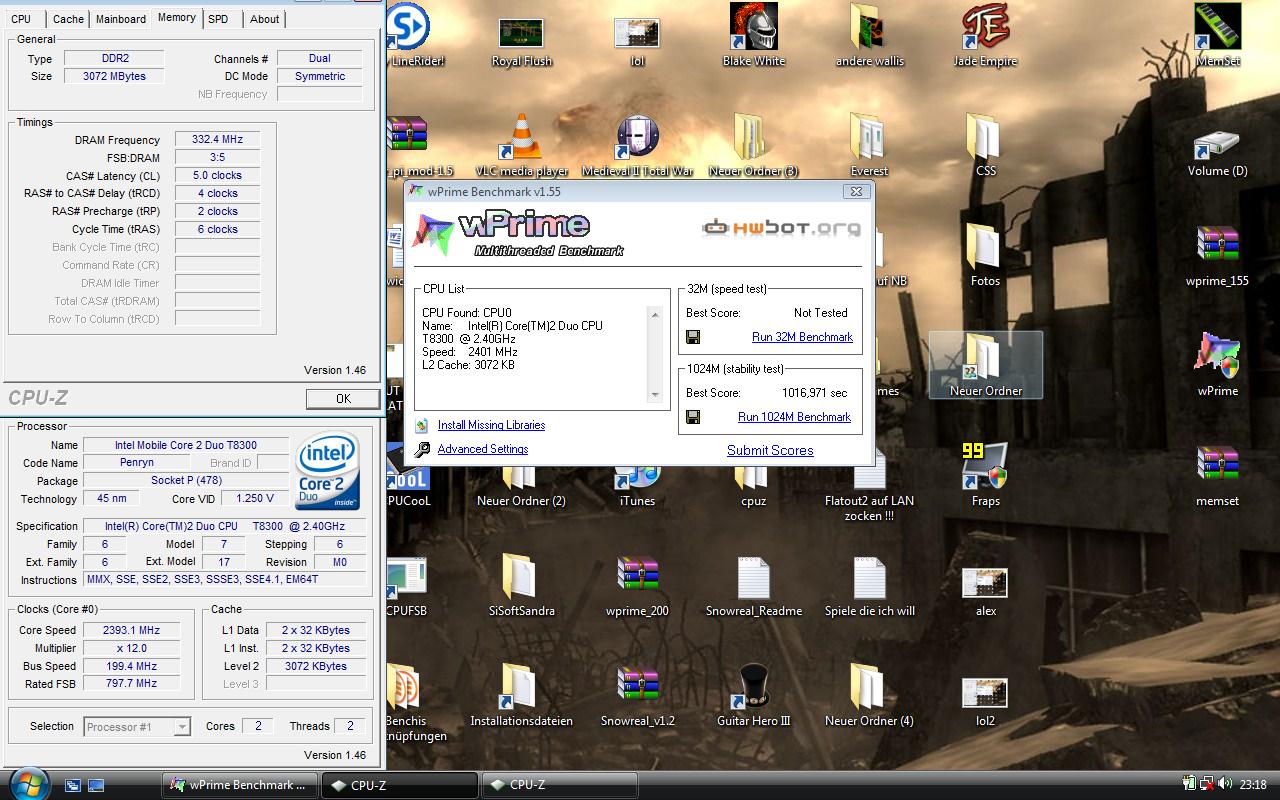
Task: Click wPrime Benchmark taskbar button
Action: tap(241, 785)
